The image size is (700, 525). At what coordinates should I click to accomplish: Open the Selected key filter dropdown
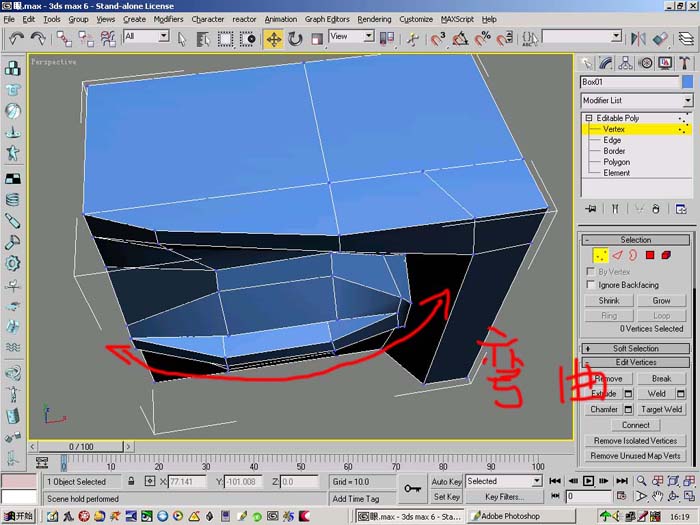tap(504, 481)
